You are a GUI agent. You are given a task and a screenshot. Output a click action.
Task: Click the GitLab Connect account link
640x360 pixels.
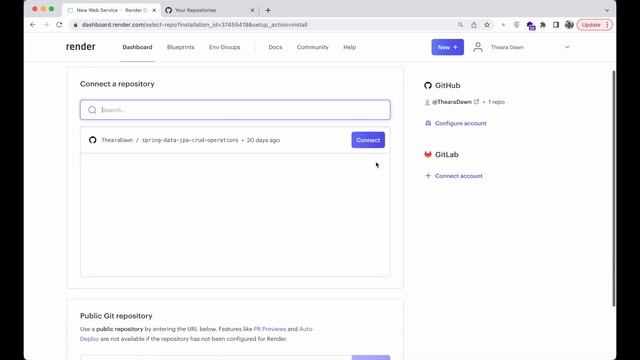pyautogui.click(x=458, y=176)
